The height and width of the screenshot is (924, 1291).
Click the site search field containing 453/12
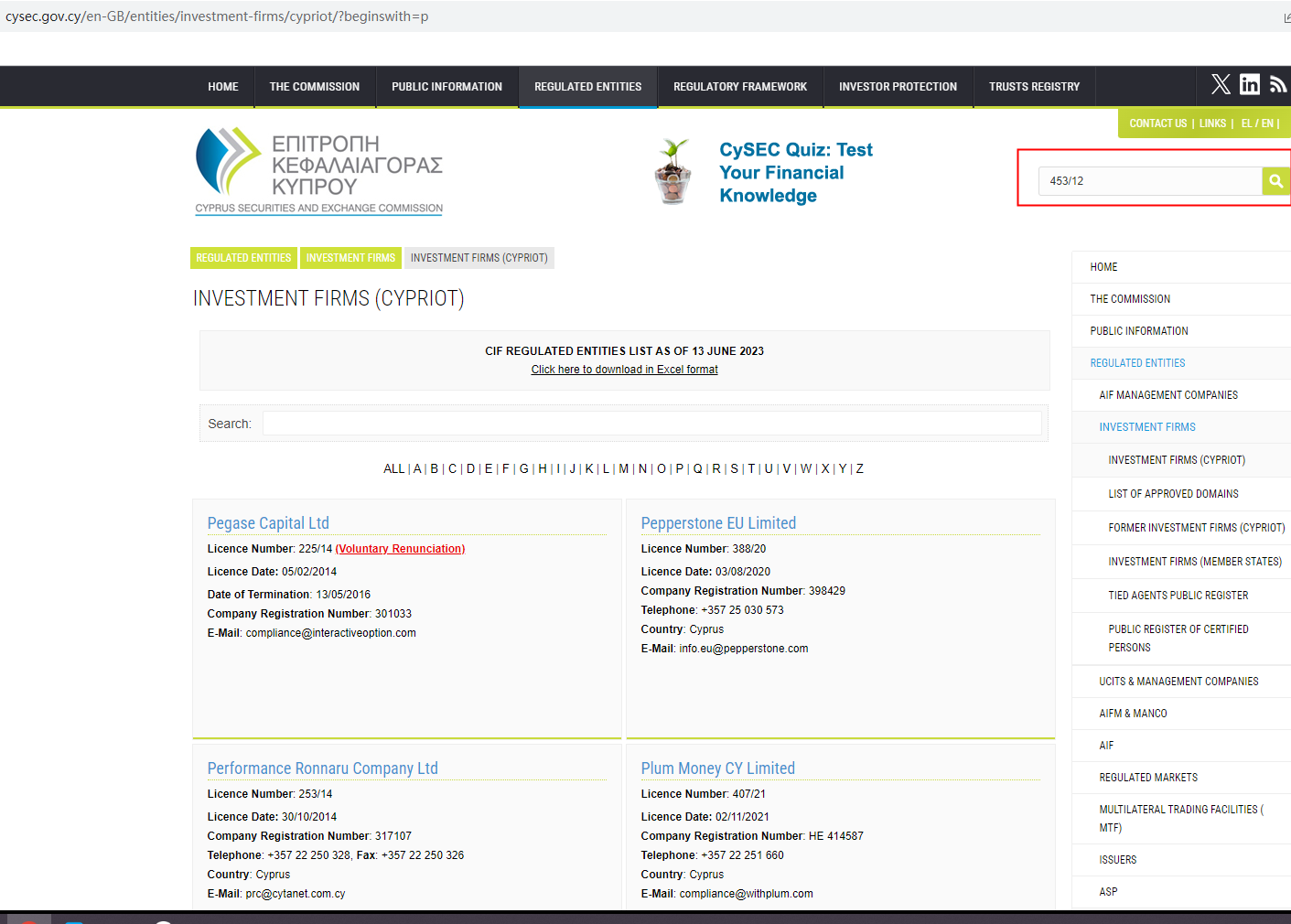(1150, 181)
